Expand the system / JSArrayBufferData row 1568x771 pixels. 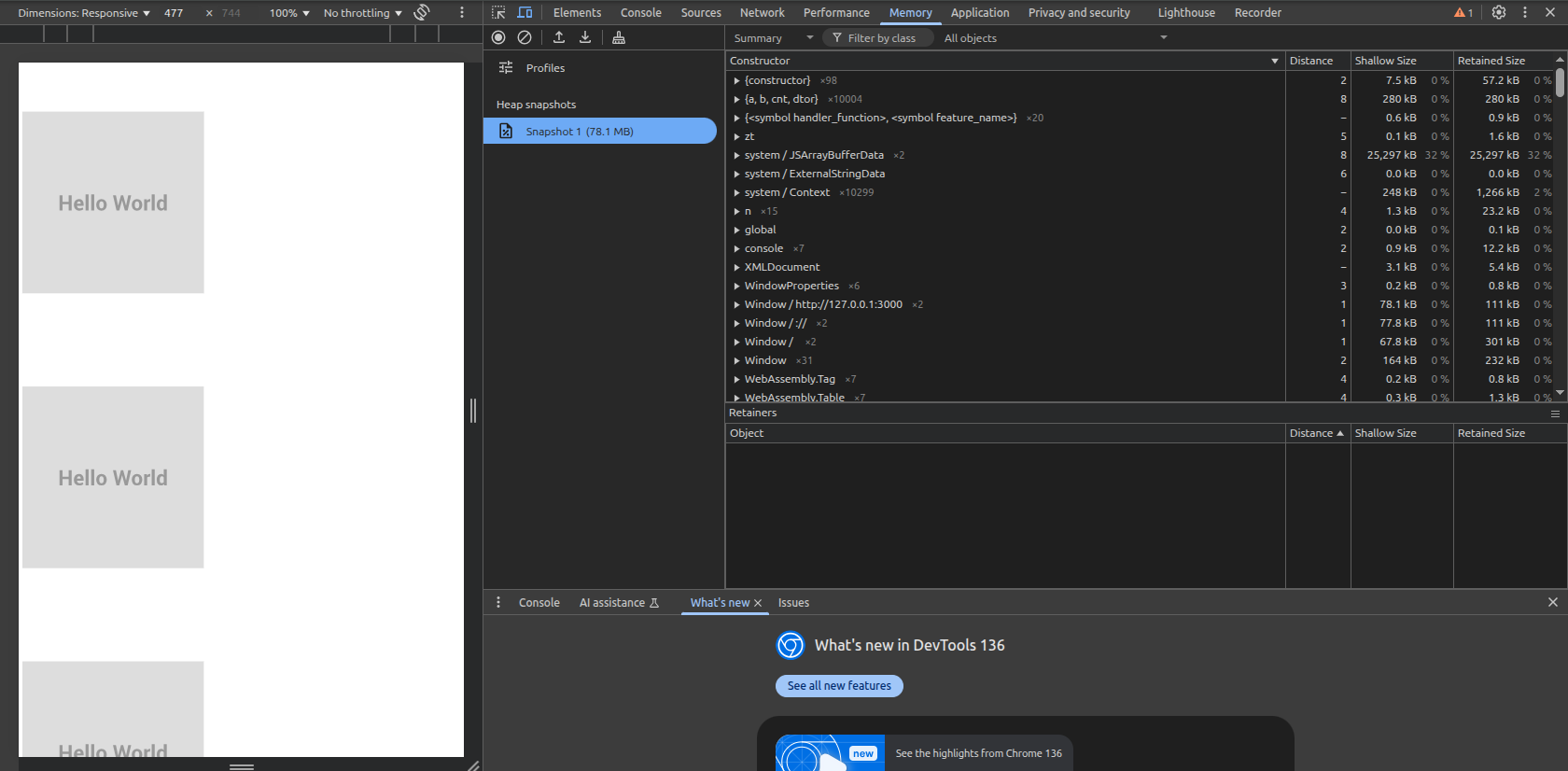pos(736,155)
